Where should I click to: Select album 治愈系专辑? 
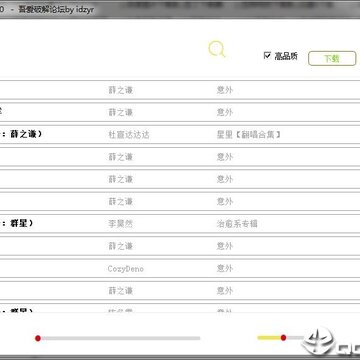click(237, 224)
